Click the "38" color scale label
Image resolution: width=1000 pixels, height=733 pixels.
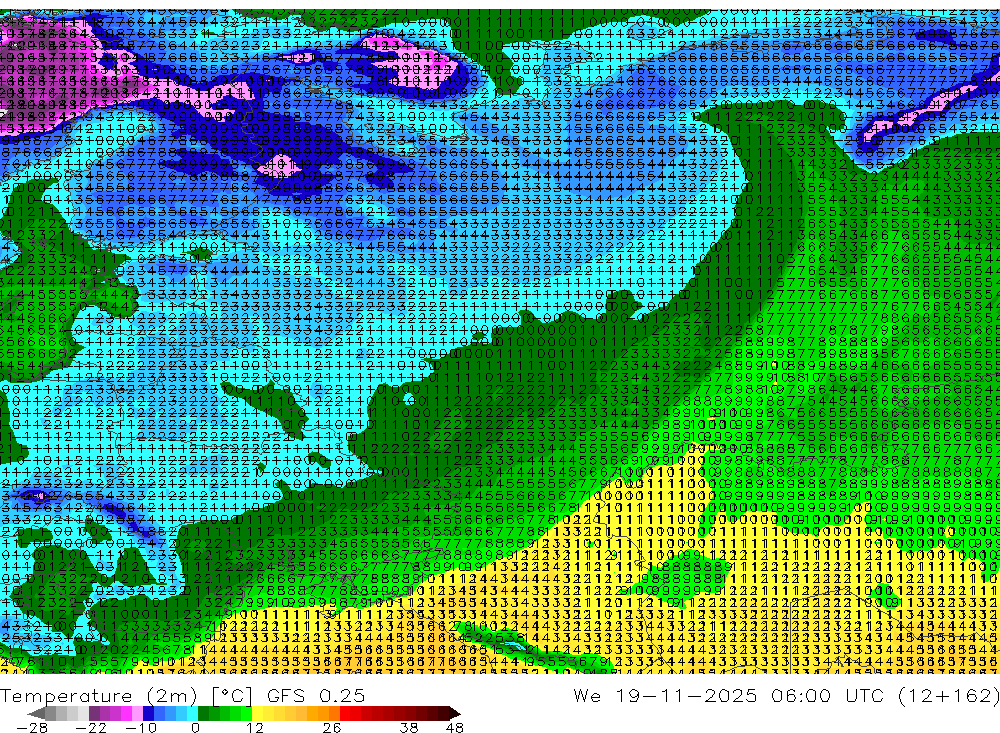(x=409, y=728)
